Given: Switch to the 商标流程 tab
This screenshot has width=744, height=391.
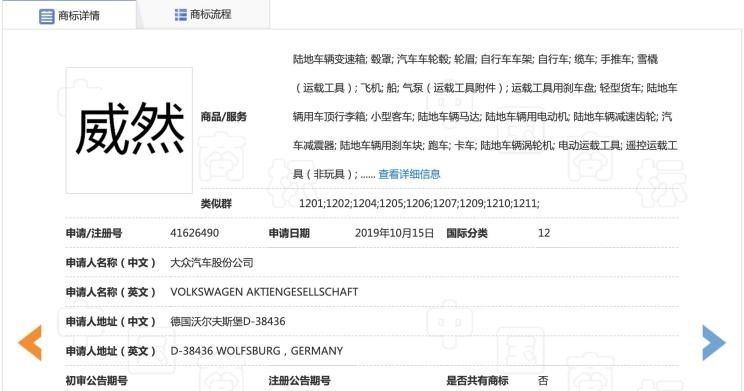Looking at the screenshot, I should 203,14.
